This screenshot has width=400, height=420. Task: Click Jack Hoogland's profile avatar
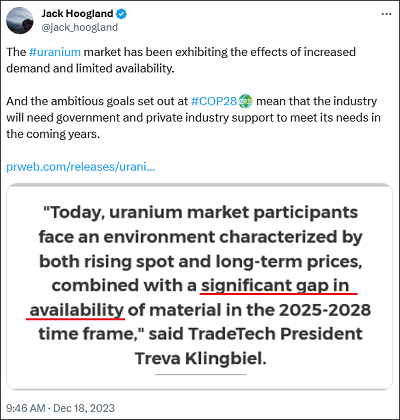click(x=20, y=21)
